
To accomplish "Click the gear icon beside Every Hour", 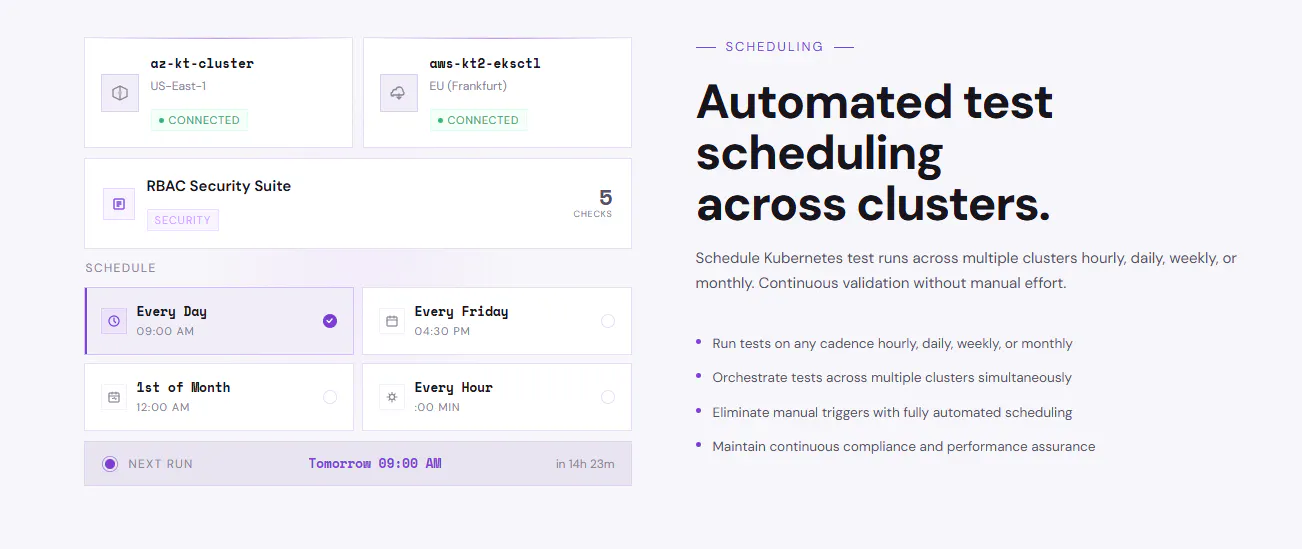I will coord(392,397).
